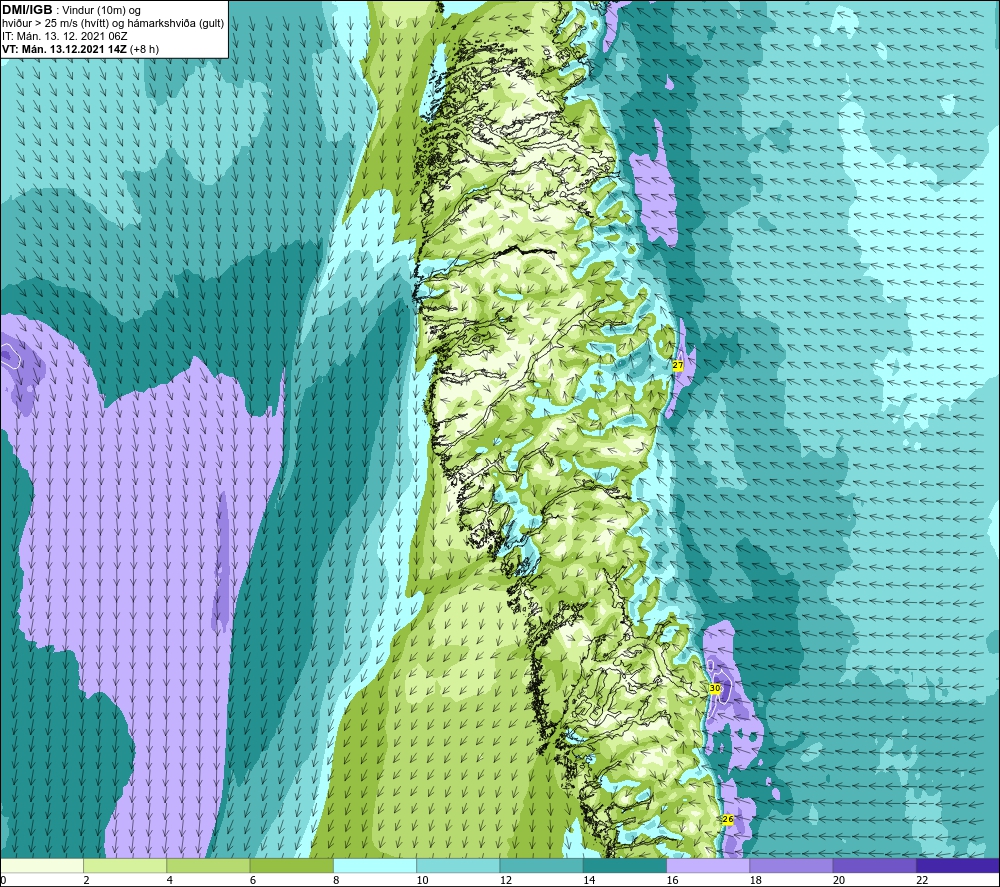Click the yellow gust label "27"
This screenshot has width=1000, height=887.
677,365
